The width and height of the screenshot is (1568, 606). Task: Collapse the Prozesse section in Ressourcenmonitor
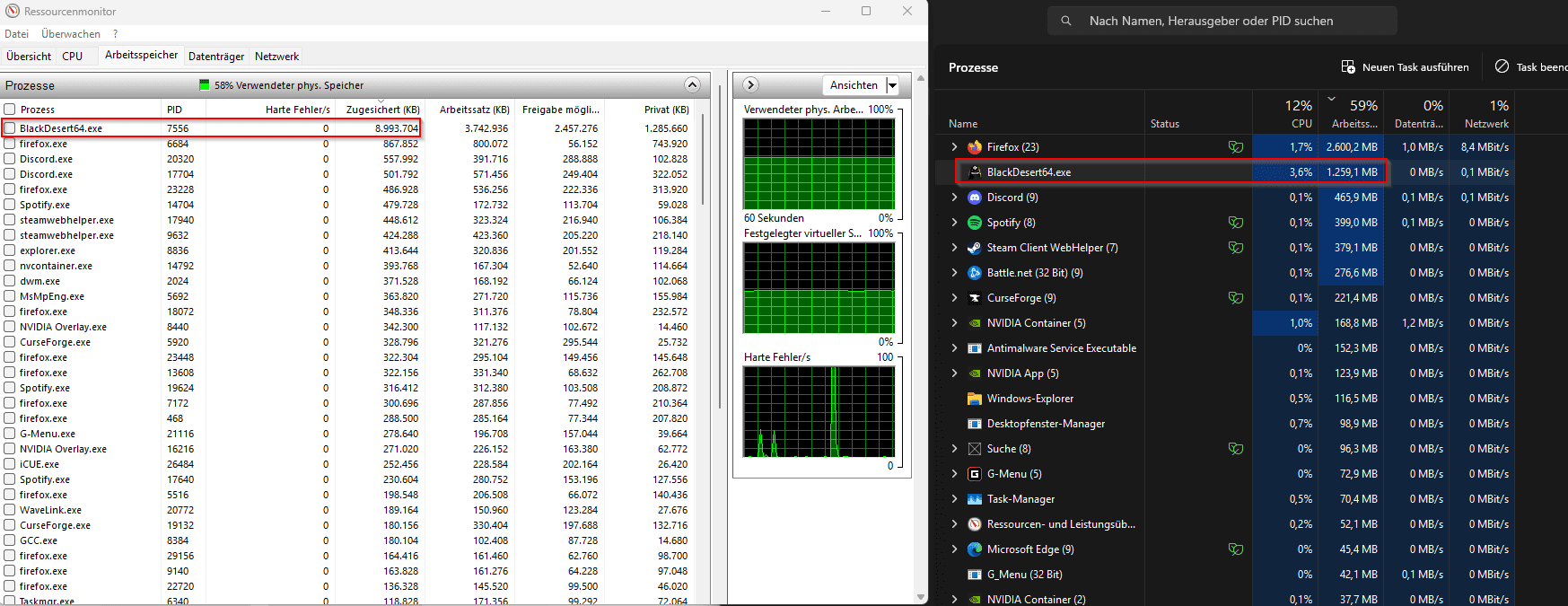(692, 84)
